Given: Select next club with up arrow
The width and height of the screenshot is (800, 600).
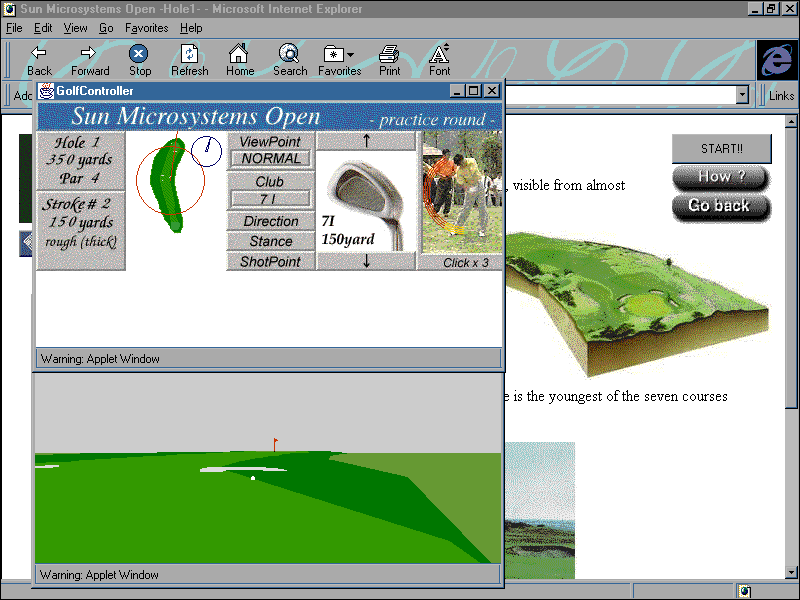Looking at the screenshot, I should [366, 141].
